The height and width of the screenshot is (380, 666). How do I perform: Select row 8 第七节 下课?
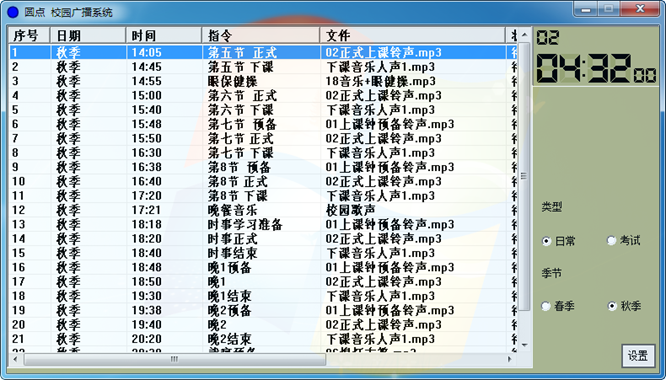pos(263,153)
